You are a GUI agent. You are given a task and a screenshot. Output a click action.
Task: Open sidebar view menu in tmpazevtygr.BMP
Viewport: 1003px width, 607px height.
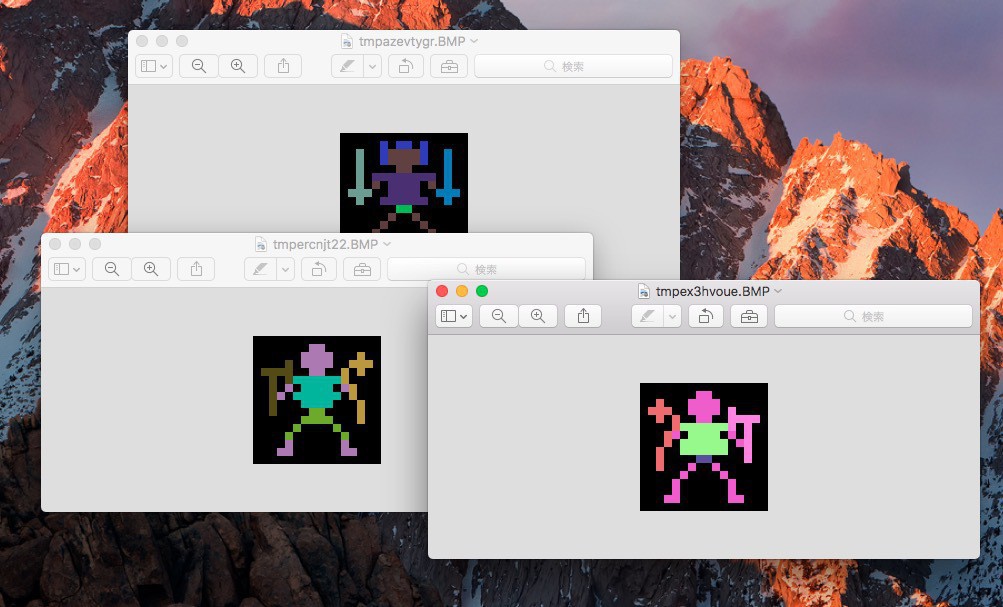pos(154,66)
